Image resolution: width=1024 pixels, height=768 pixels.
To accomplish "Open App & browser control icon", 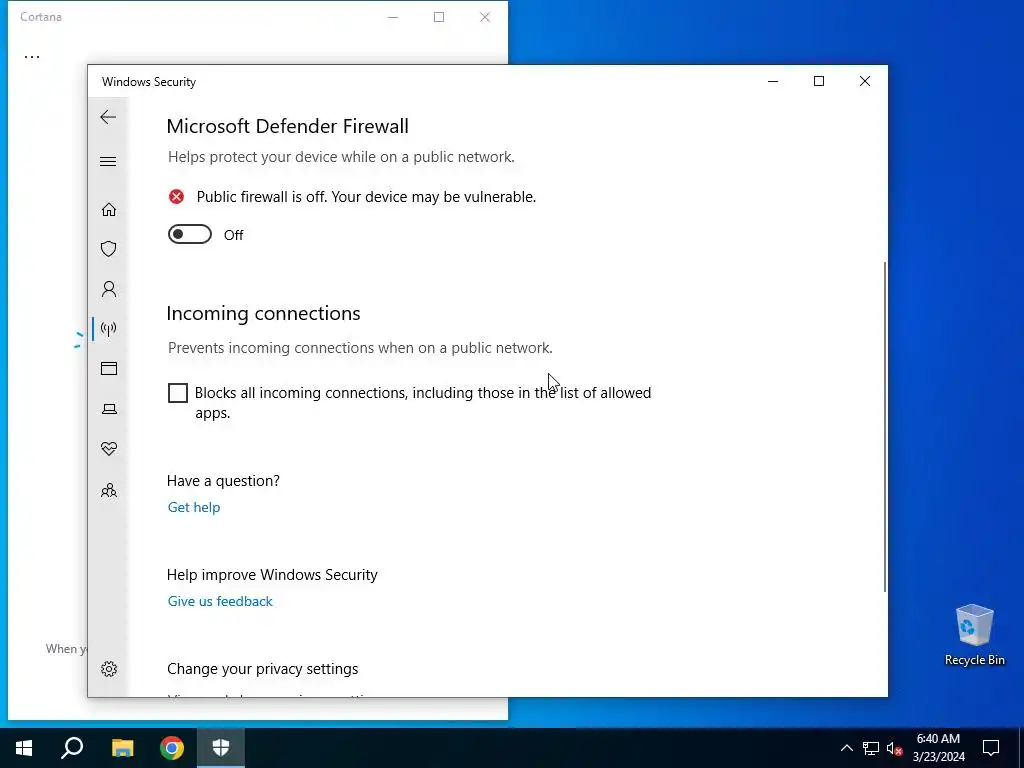I will [108, 369].
